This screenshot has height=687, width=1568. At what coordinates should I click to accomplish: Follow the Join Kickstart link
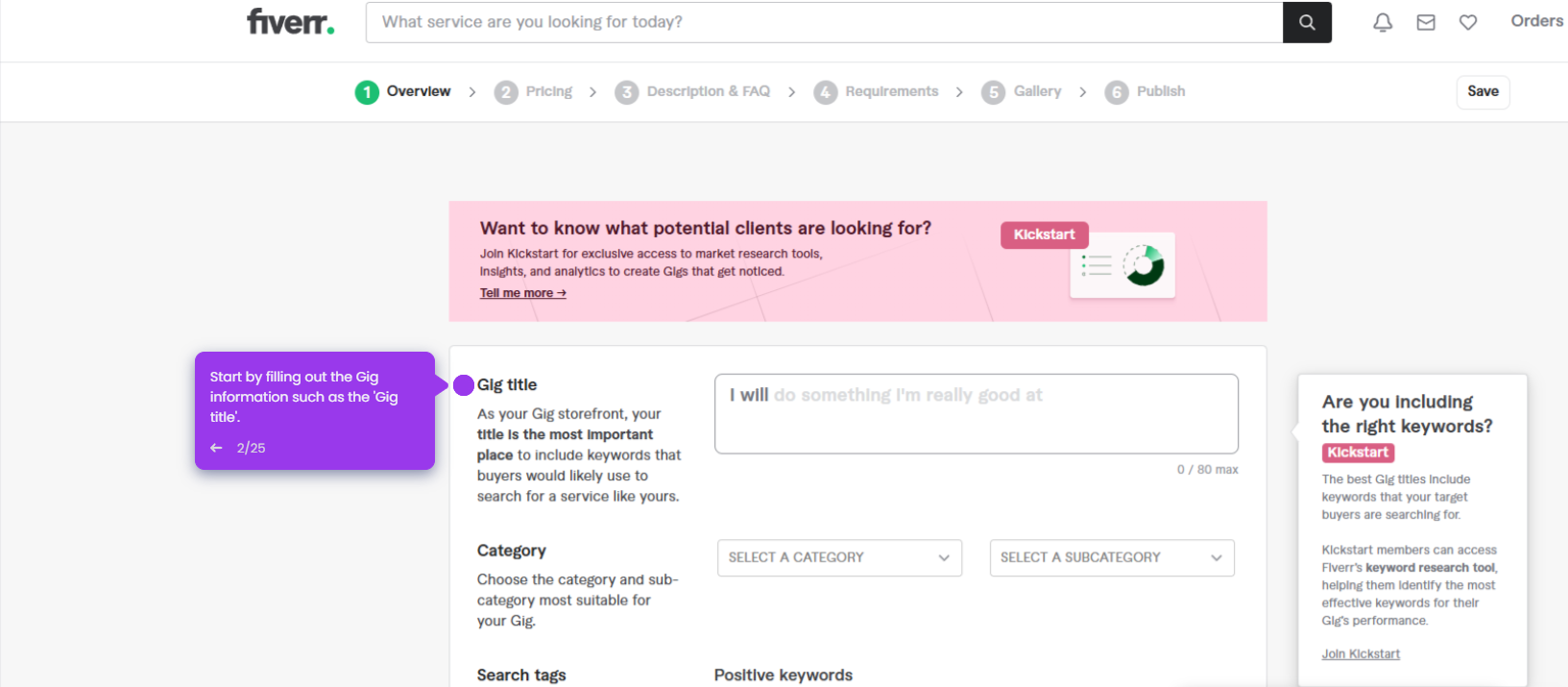1361,654
